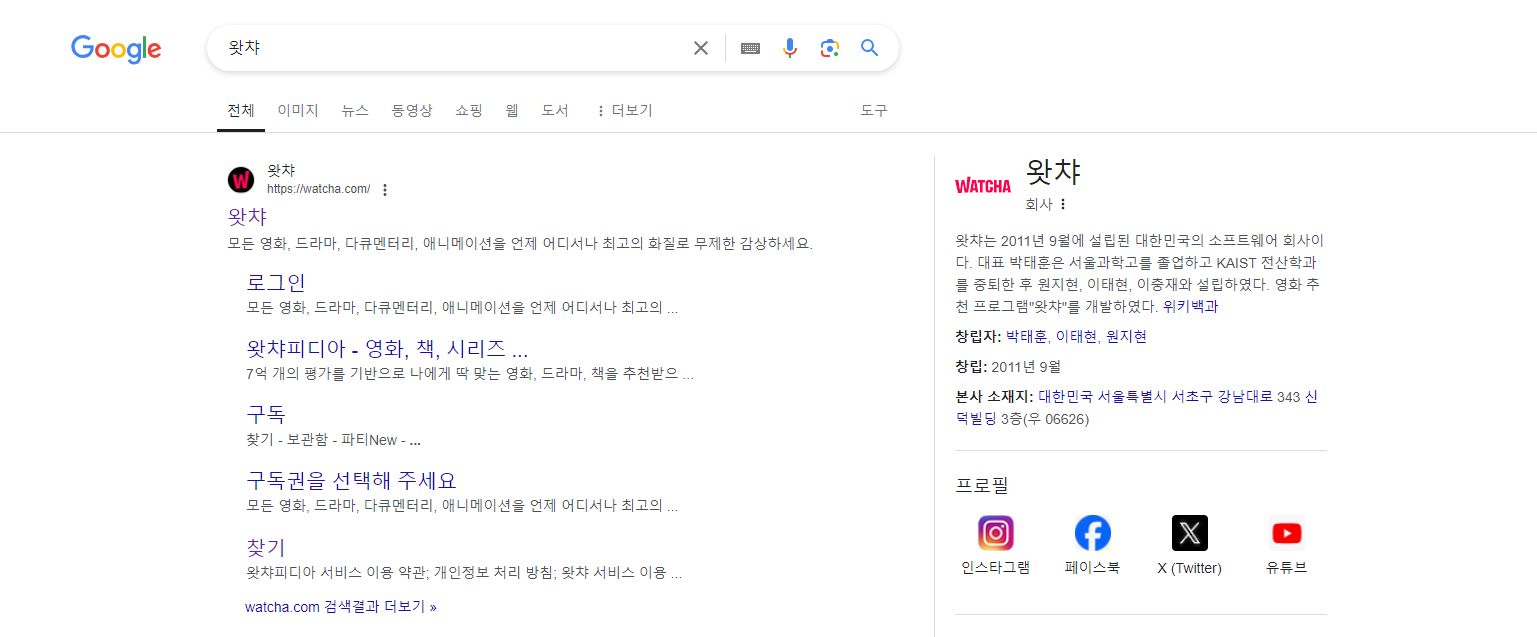Click founder 박태훈 link
Image resolution: width=1537 pixels, height=637 pixels.
pos(1026,337)
